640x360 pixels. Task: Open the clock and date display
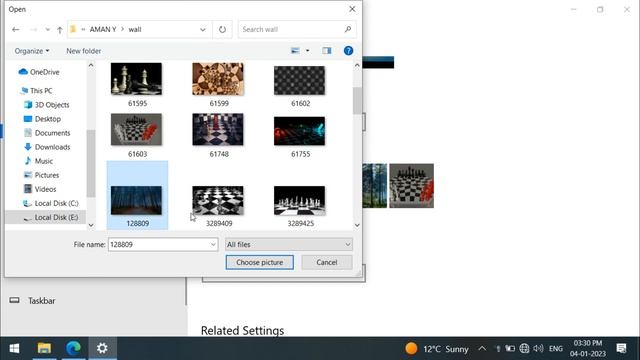[x=588, y=348]
